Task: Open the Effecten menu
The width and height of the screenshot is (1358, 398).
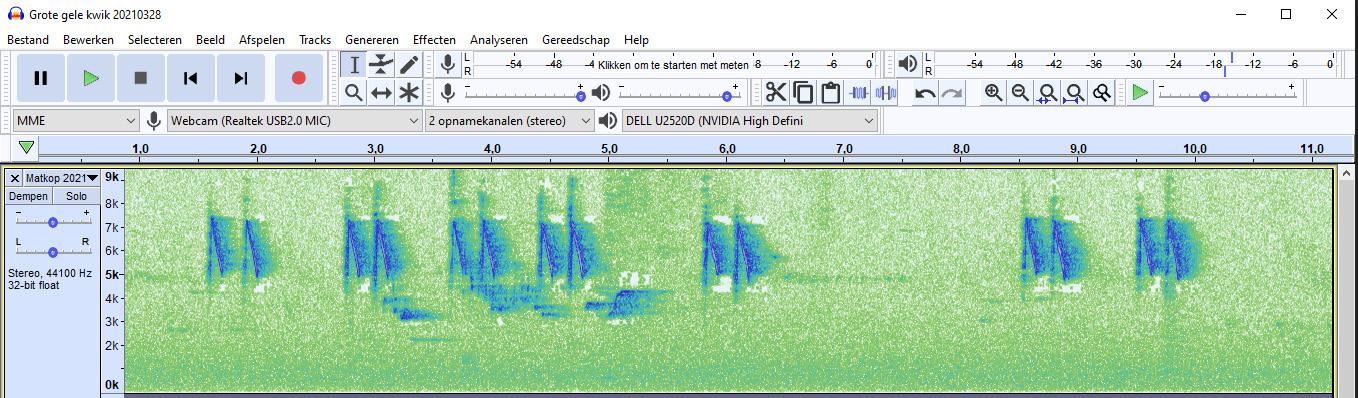Action: [x=434, y=40]
